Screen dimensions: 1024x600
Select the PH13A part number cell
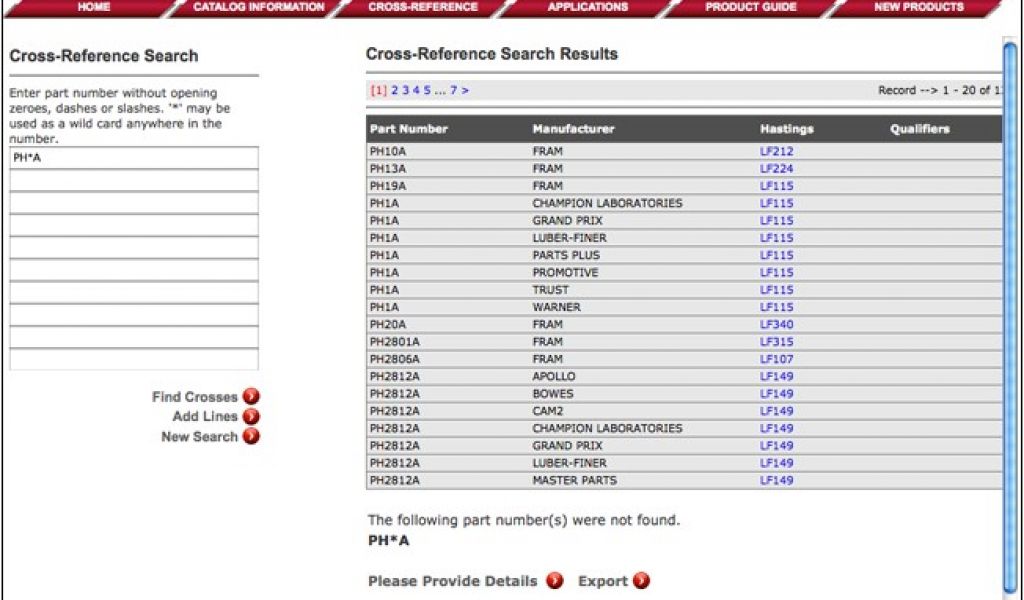388,168
